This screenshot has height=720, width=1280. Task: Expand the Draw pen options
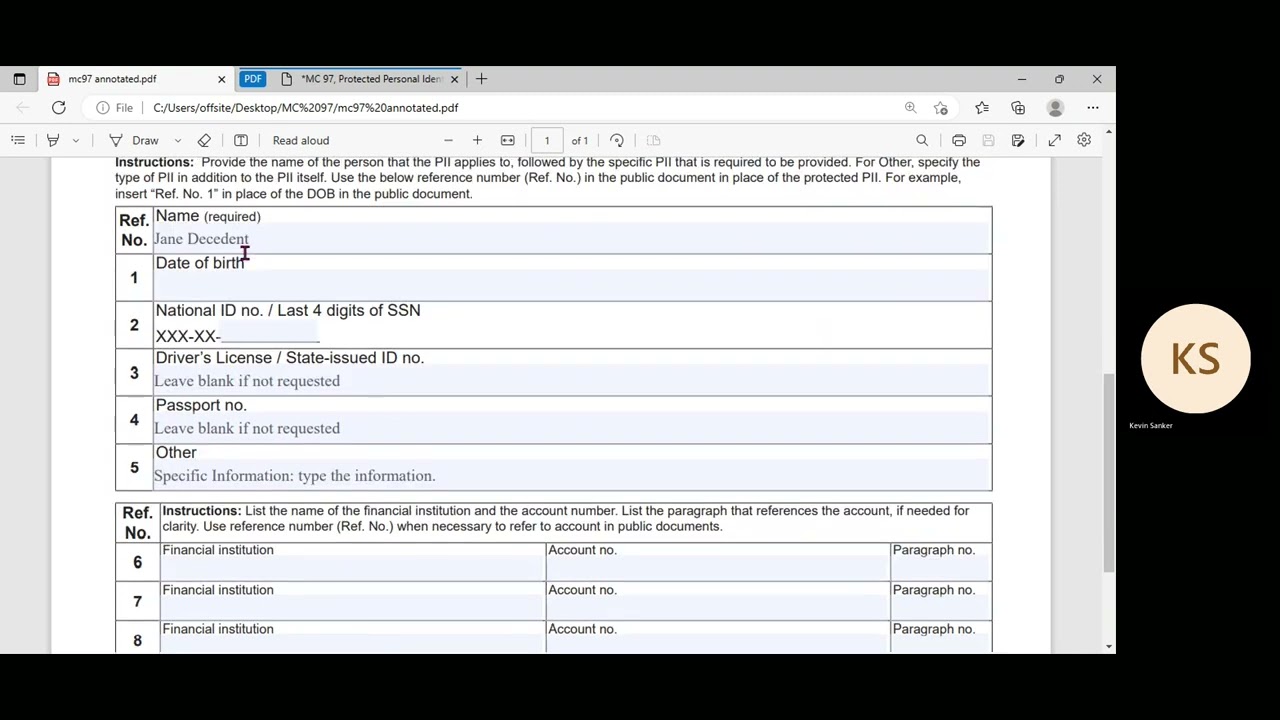(x=178, y=141)
